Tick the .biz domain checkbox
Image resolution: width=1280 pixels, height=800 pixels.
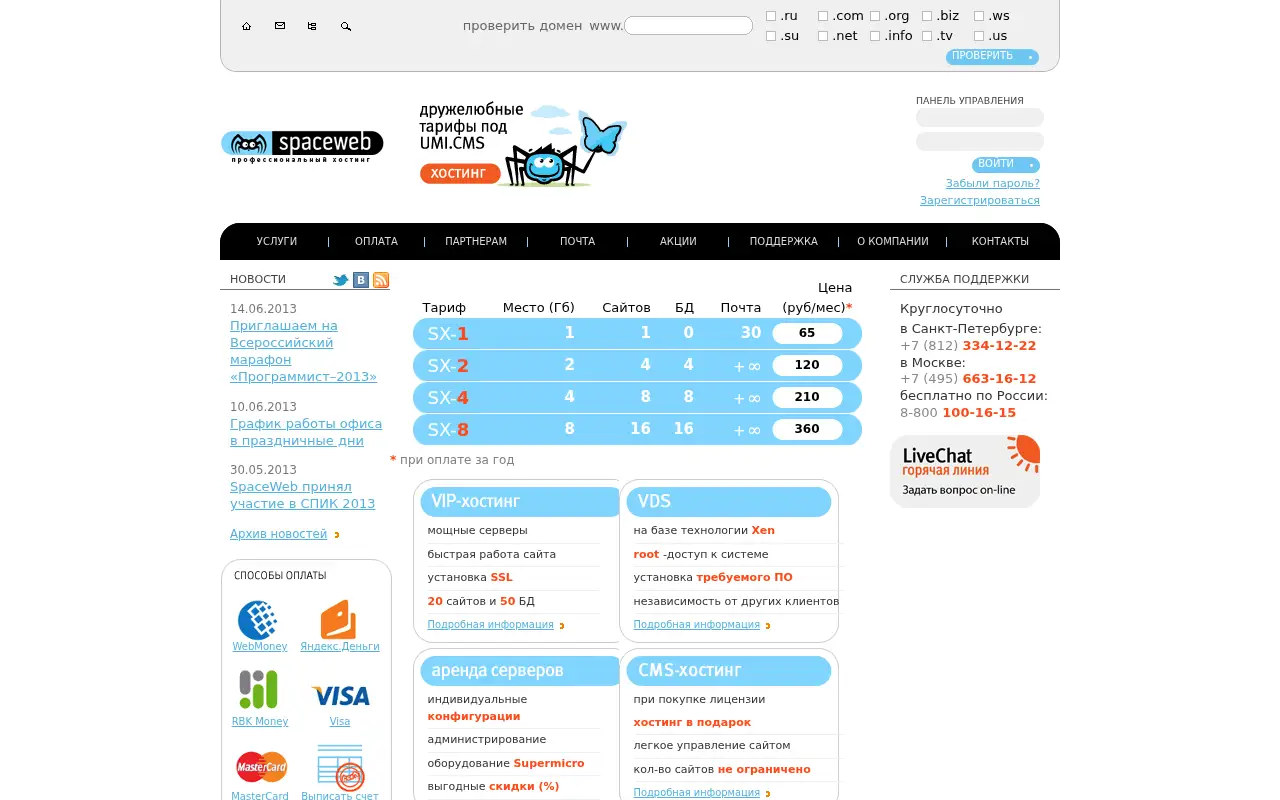pyautogui.click(x=927, y=16)
